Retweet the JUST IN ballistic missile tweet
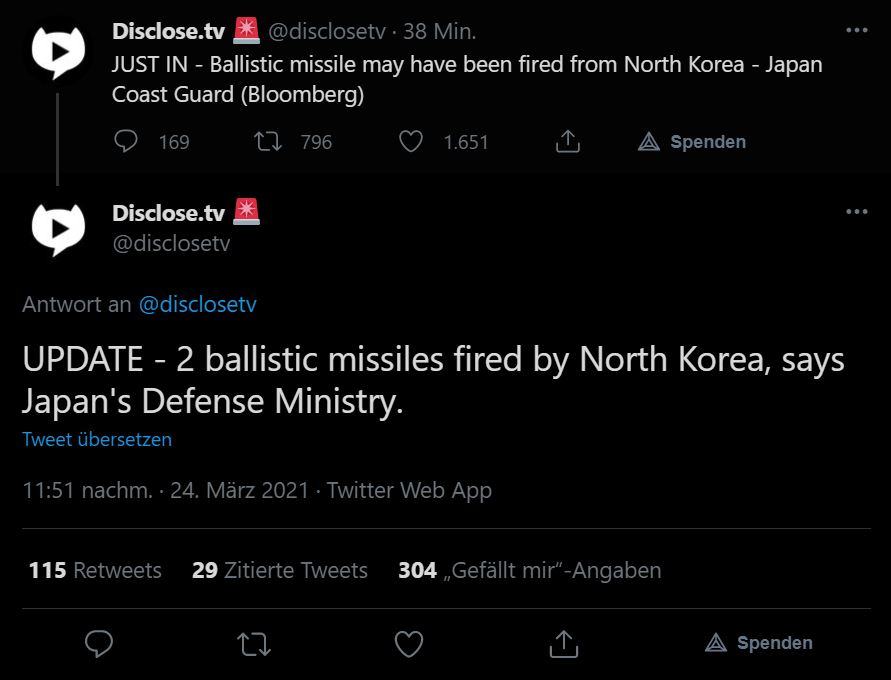This screenshot has width=891, height=680. (x=268, y=142)
